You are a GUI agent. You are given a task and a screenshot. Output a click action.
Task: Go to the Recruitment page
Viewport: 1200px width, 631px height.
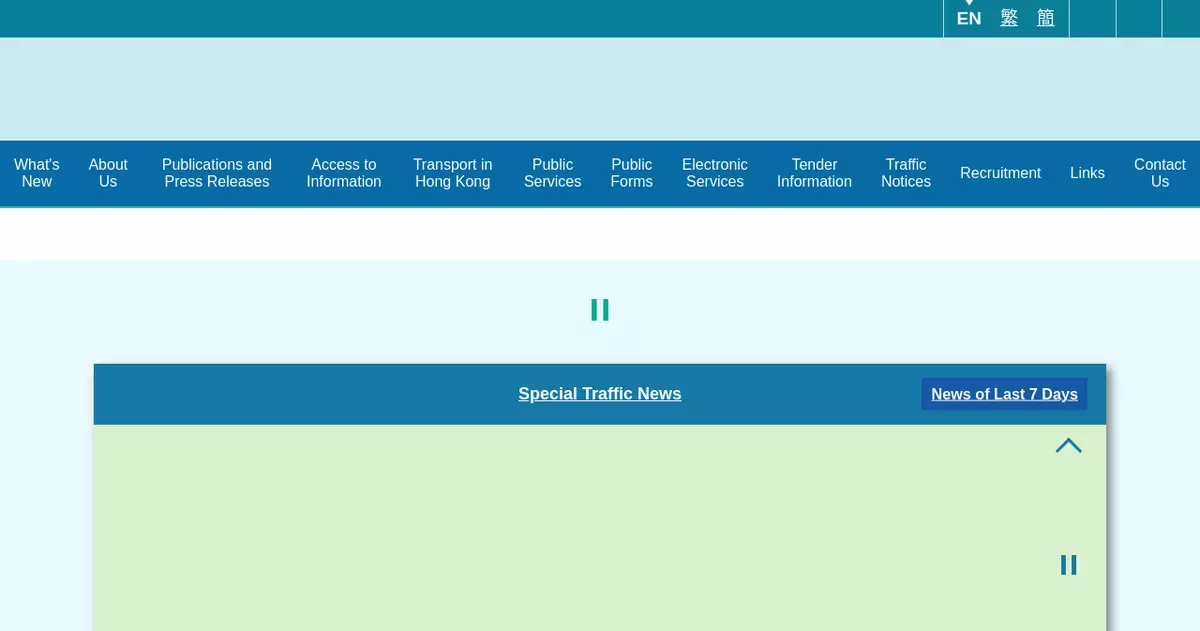[x=1000, y=173]
